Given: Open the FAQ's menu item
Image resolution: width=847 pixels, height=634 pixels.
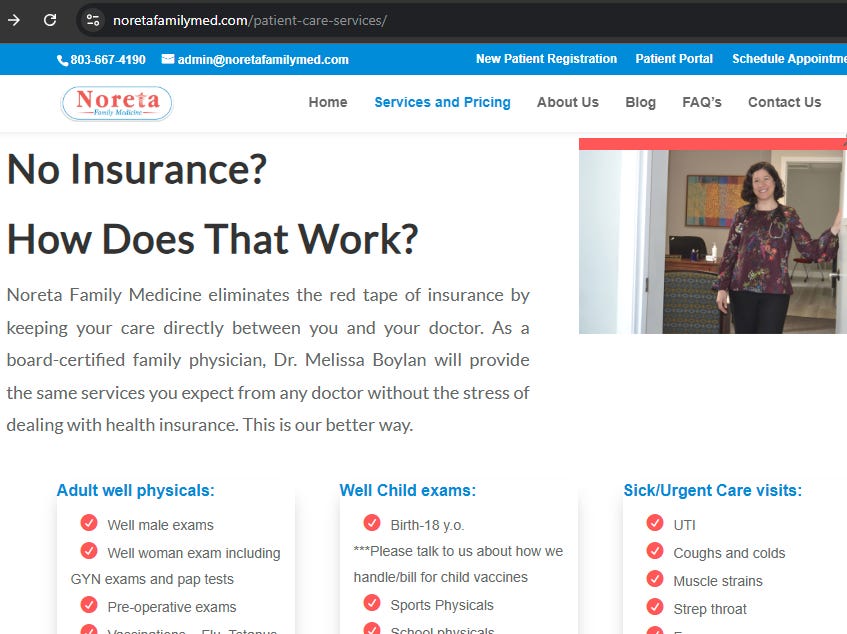Looking at the screenshot, I should click(702, 102).
